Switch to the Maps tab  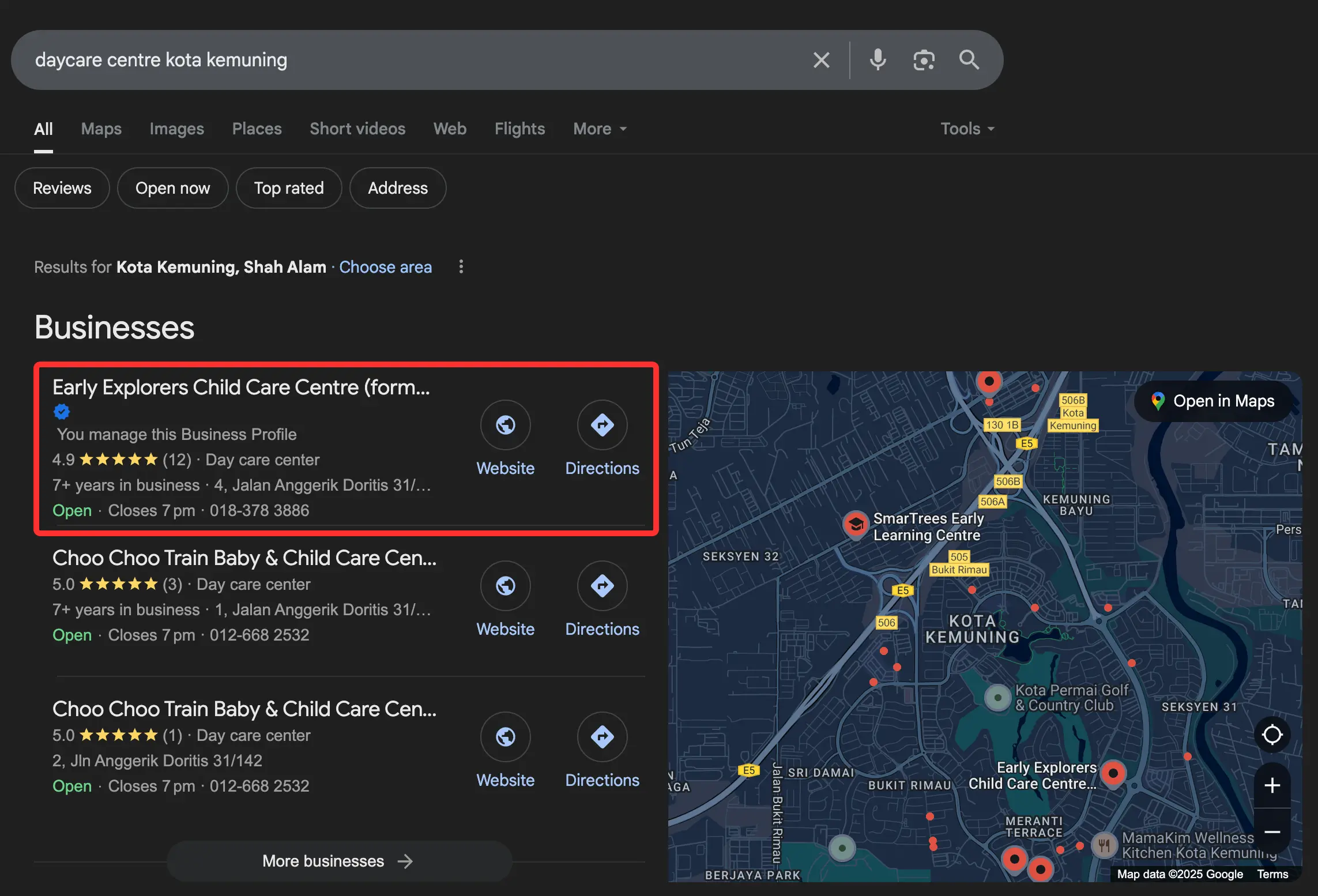point(101,129)
